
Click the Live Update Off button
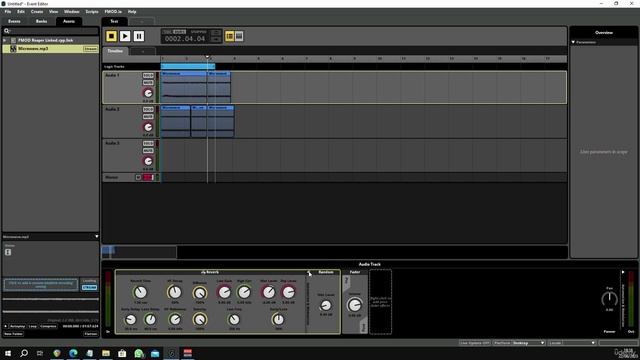coord(474,343)
